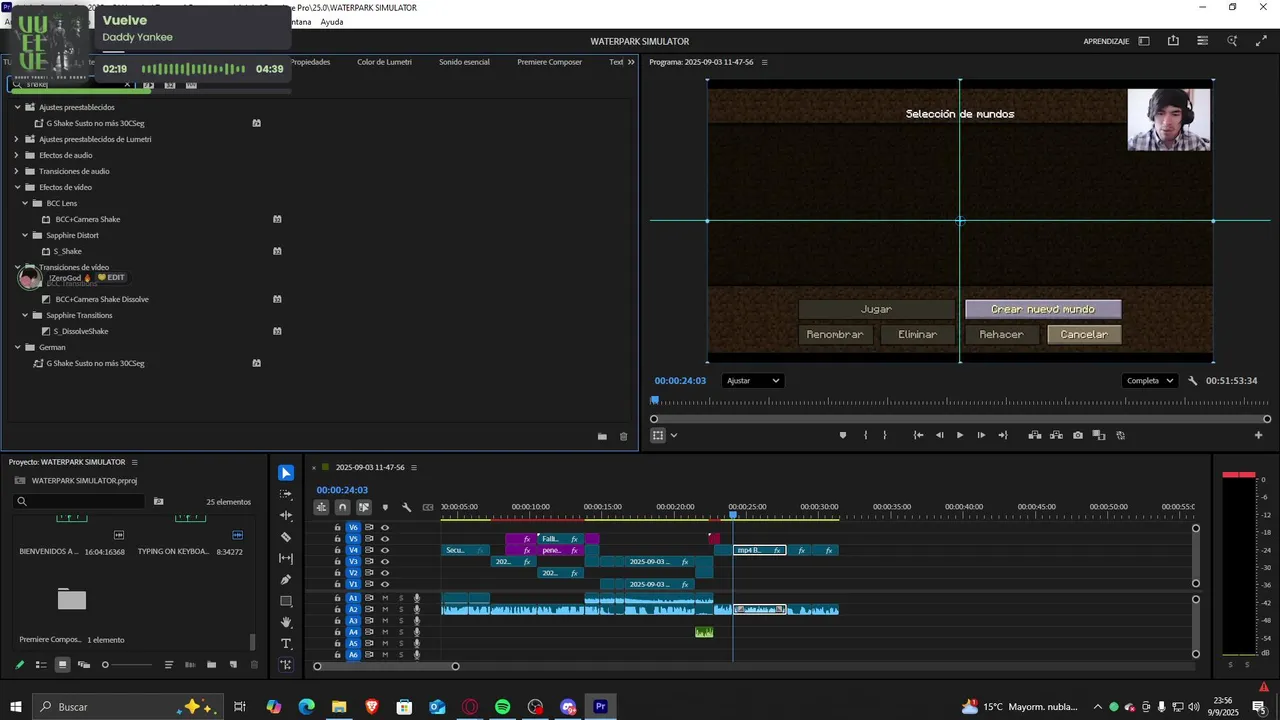Collapse the Ajustes preestablecidos folder
The image size is (1280, 720).
pos(17,107)
